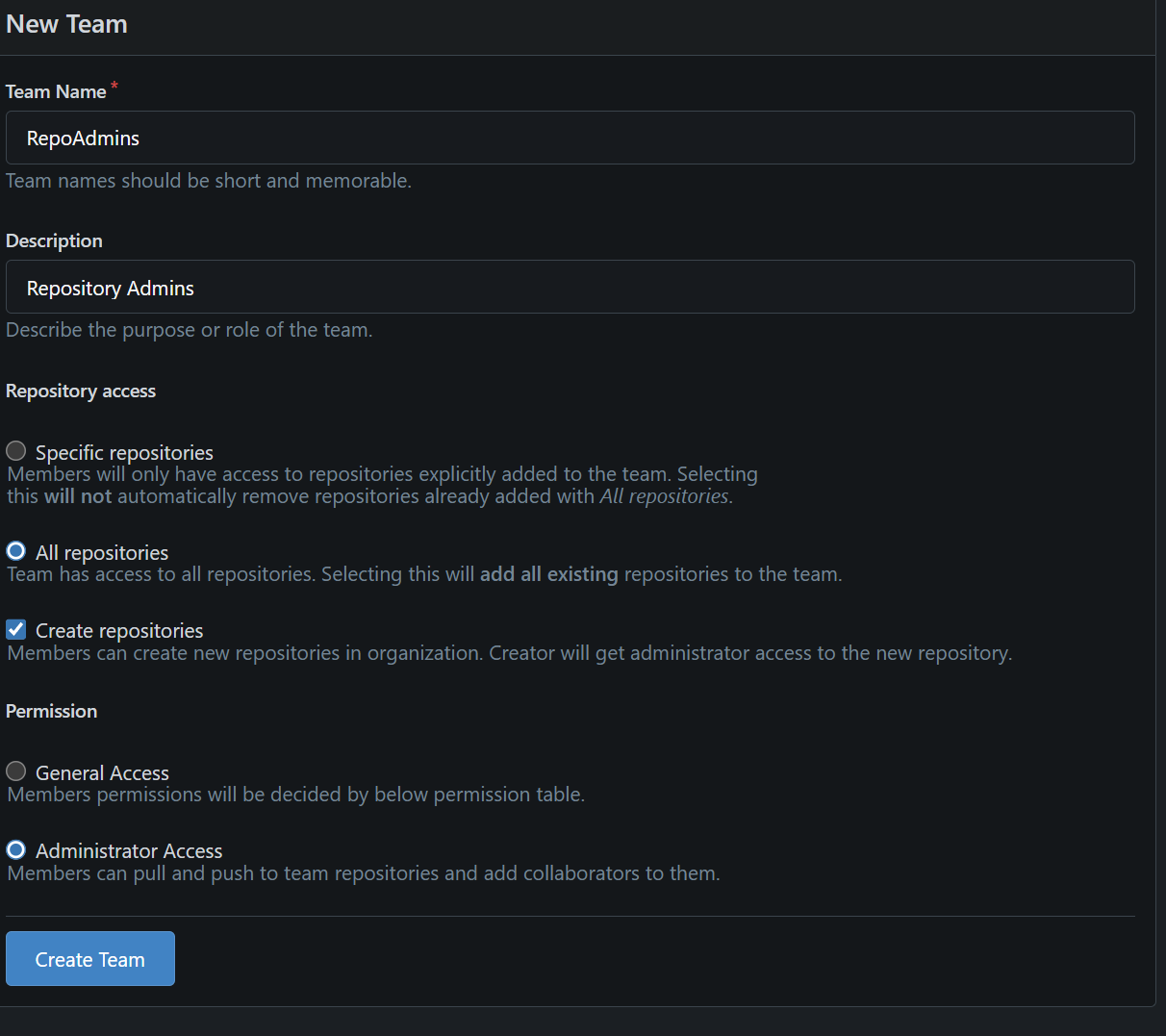The image size is (1166, 1036).
Task: Click the Team Name input field
Action: pos(570,138)
